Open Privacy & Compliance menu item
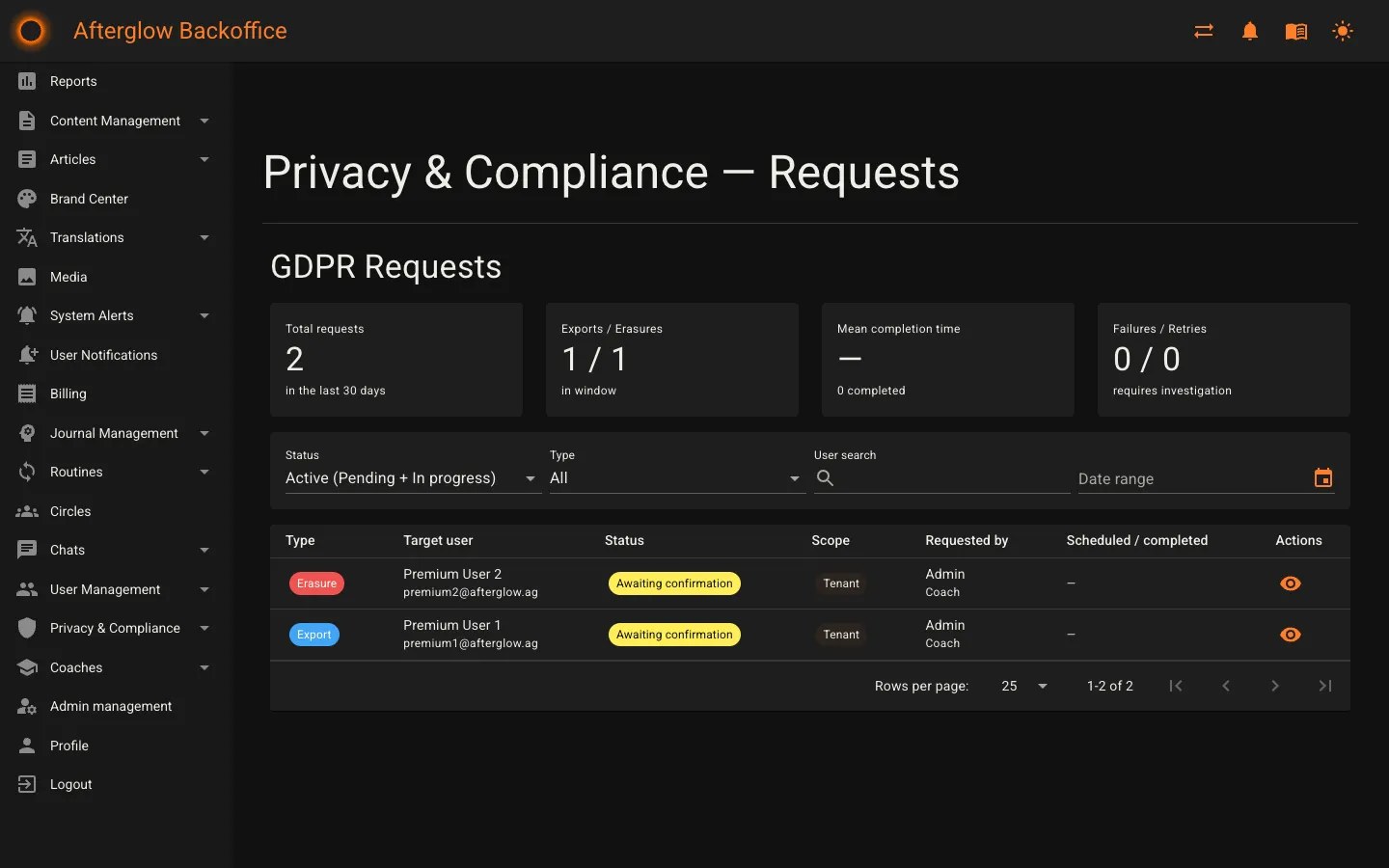This screenshot has width=1389, height=868. (117, 628)
